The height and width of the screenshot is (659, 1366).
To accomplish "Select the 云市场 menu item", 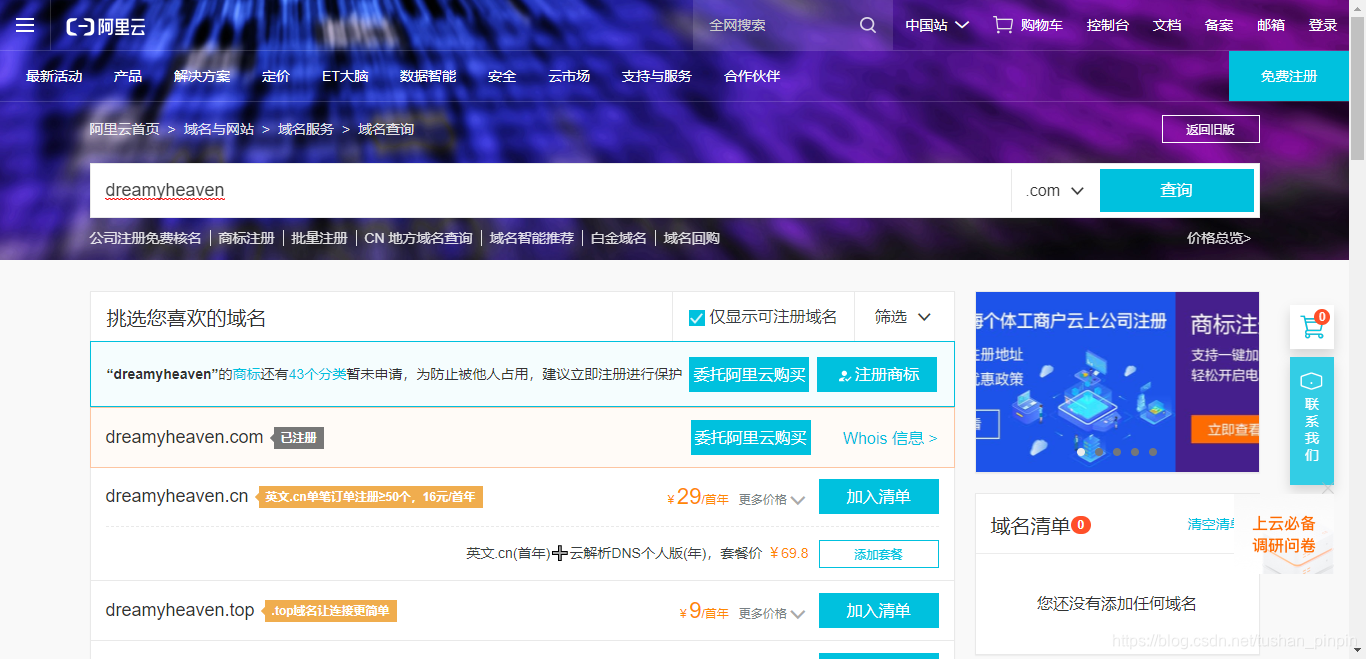I will click(569, 76).
